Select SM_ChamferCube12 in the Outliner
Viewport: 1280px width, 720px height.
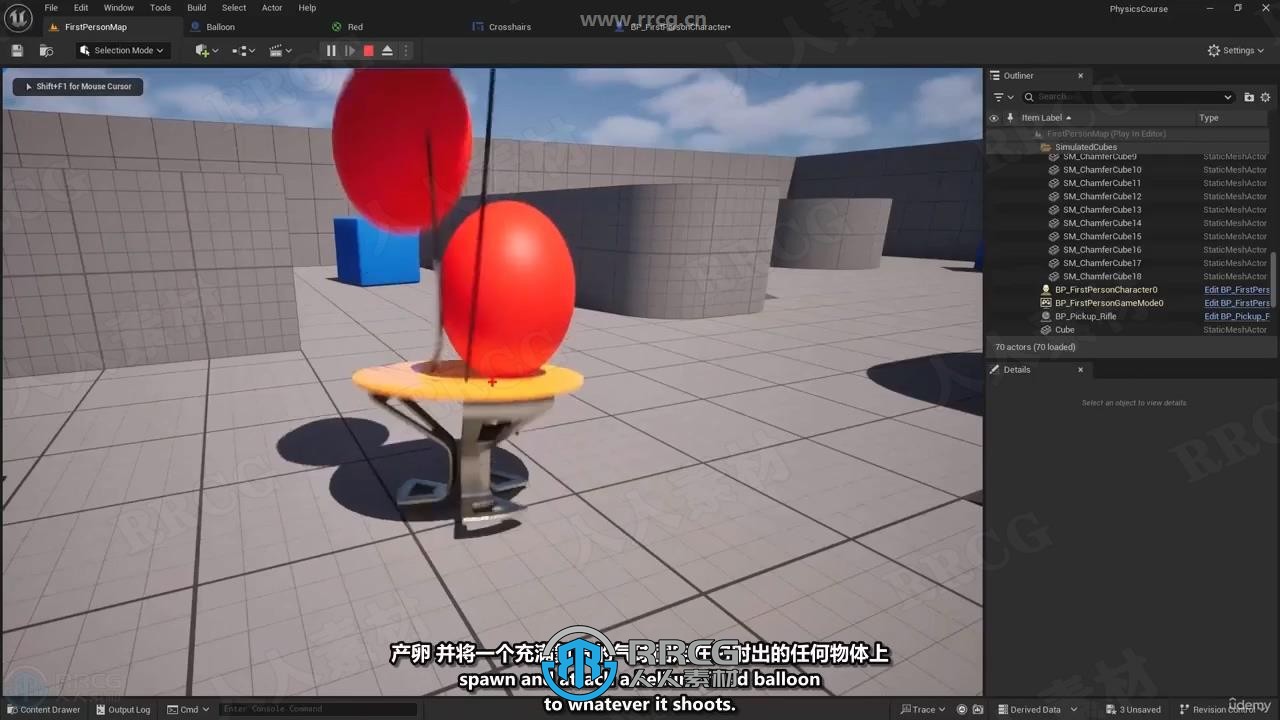1102,196
